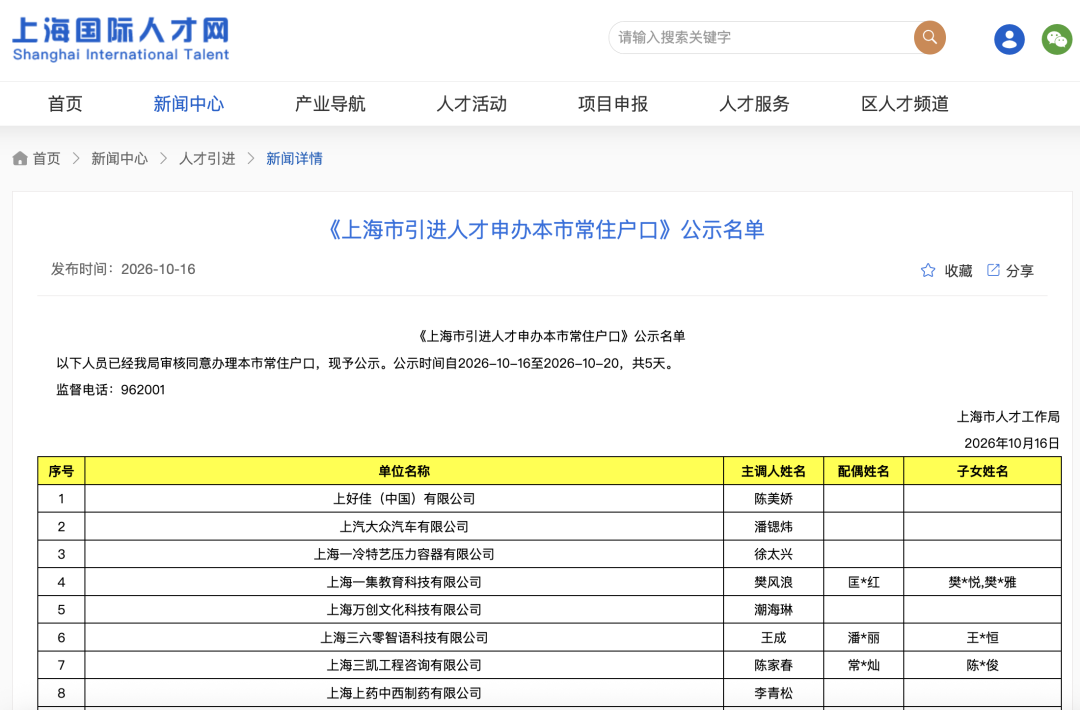This screenshot has height=710, width=1080.
Task: Go to 新闻中心 breadcrumb link
Action: (120, 158)
